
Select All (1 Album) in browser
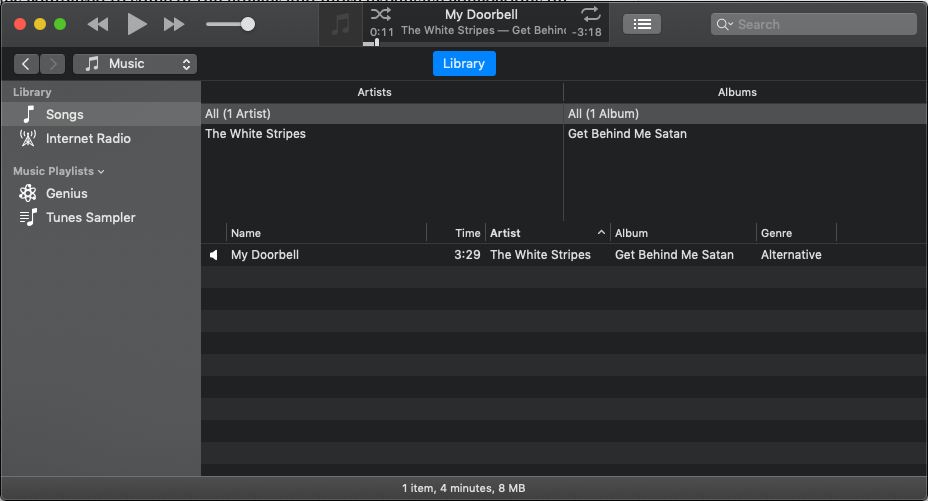pos(745,114)
